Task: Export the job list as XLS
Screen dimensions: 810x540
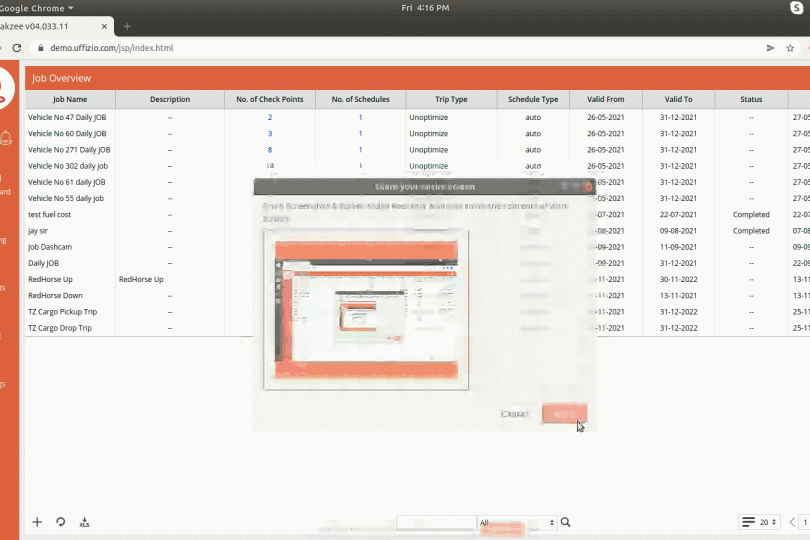Action: 84,522
